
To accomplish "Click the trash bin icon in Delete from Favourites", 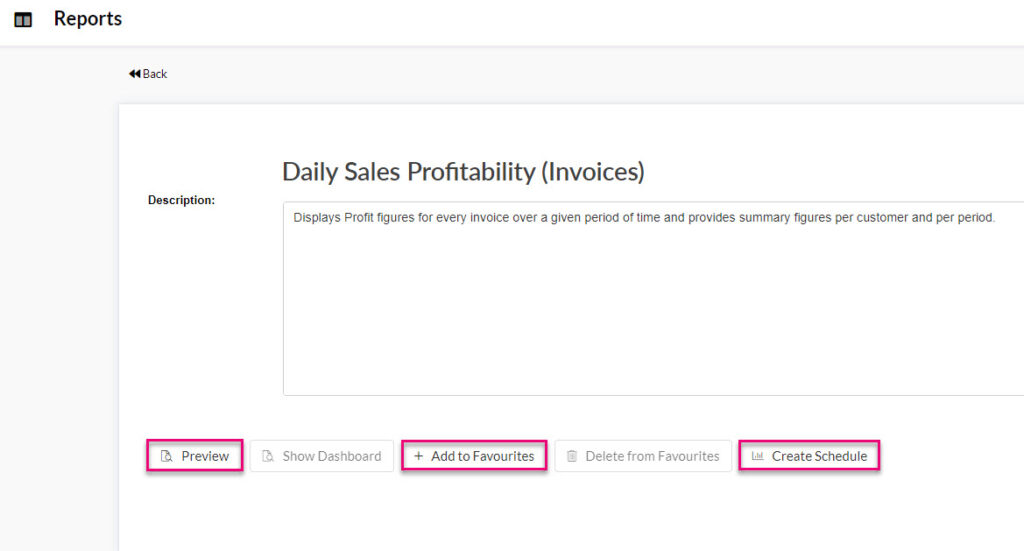I will pyautogui.click(x=572, y=456).
